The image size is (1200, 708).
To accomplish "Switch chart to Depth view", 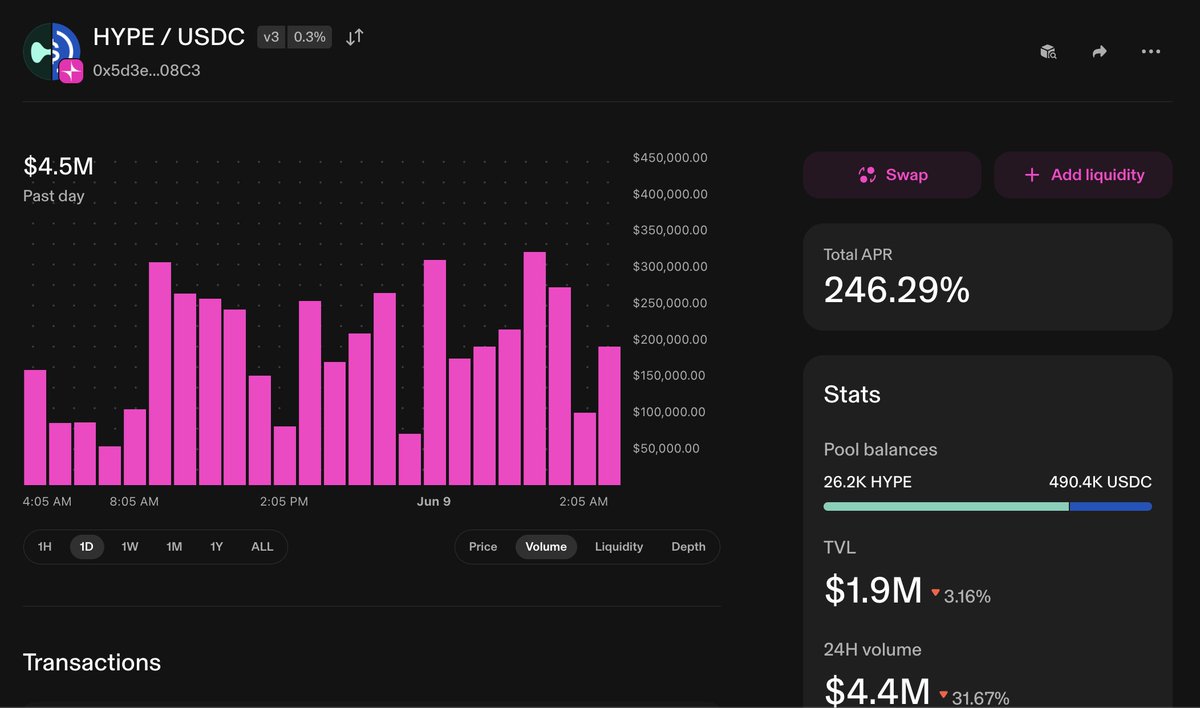I will click(x=688, y=547).
